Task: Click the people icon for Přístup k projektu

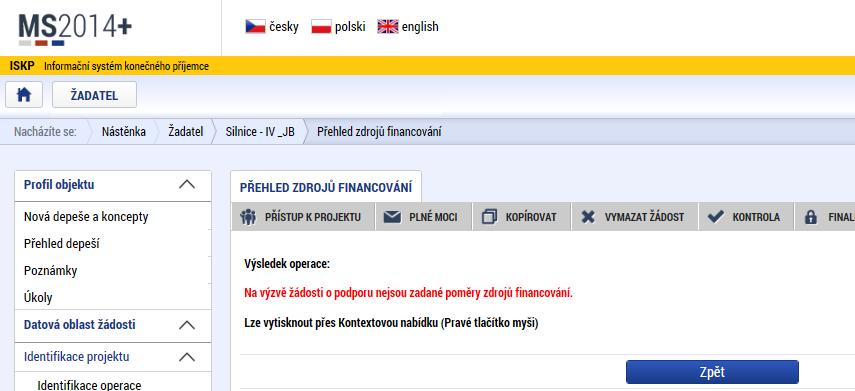Action: pos(248,217)
